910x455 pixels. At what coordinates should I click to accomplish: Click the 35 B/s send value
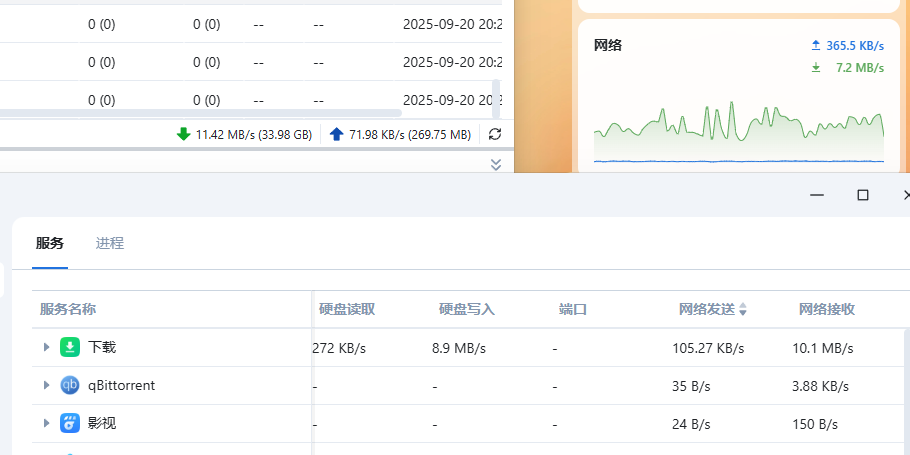pyautogui.click(x=691, y=386)
